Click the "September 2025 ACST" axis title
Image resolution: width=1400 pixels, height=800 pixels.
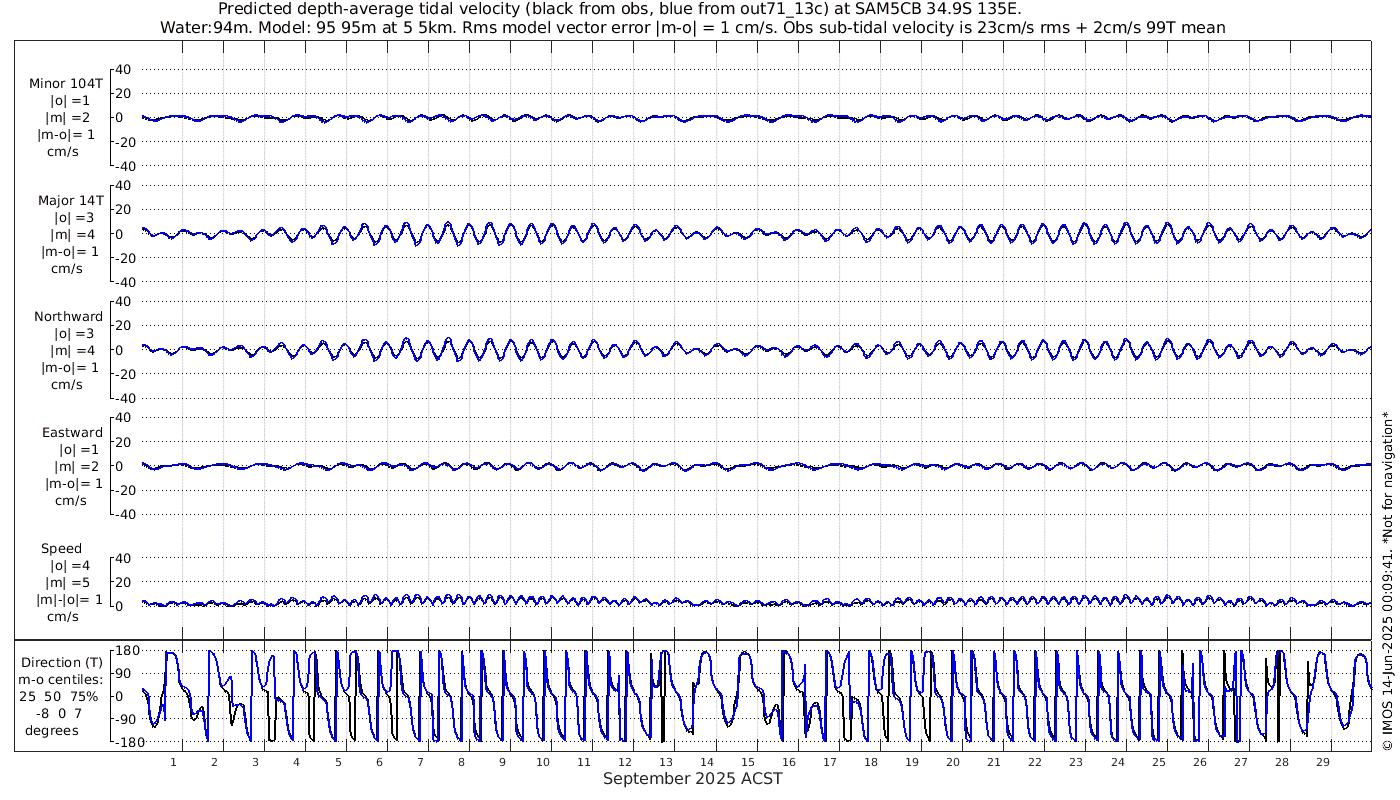coord(693,778)
